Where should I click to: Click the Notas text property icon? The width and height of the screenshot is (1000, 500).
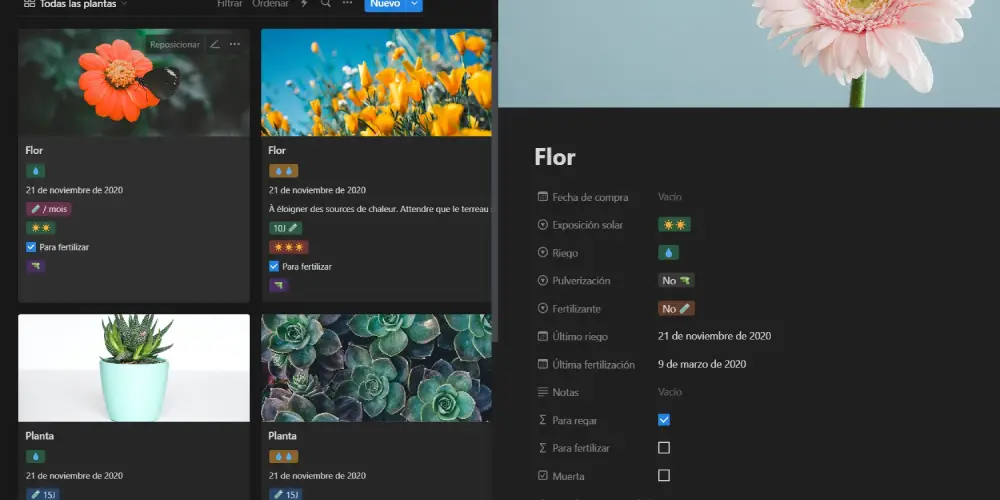[x=543, y=393]
